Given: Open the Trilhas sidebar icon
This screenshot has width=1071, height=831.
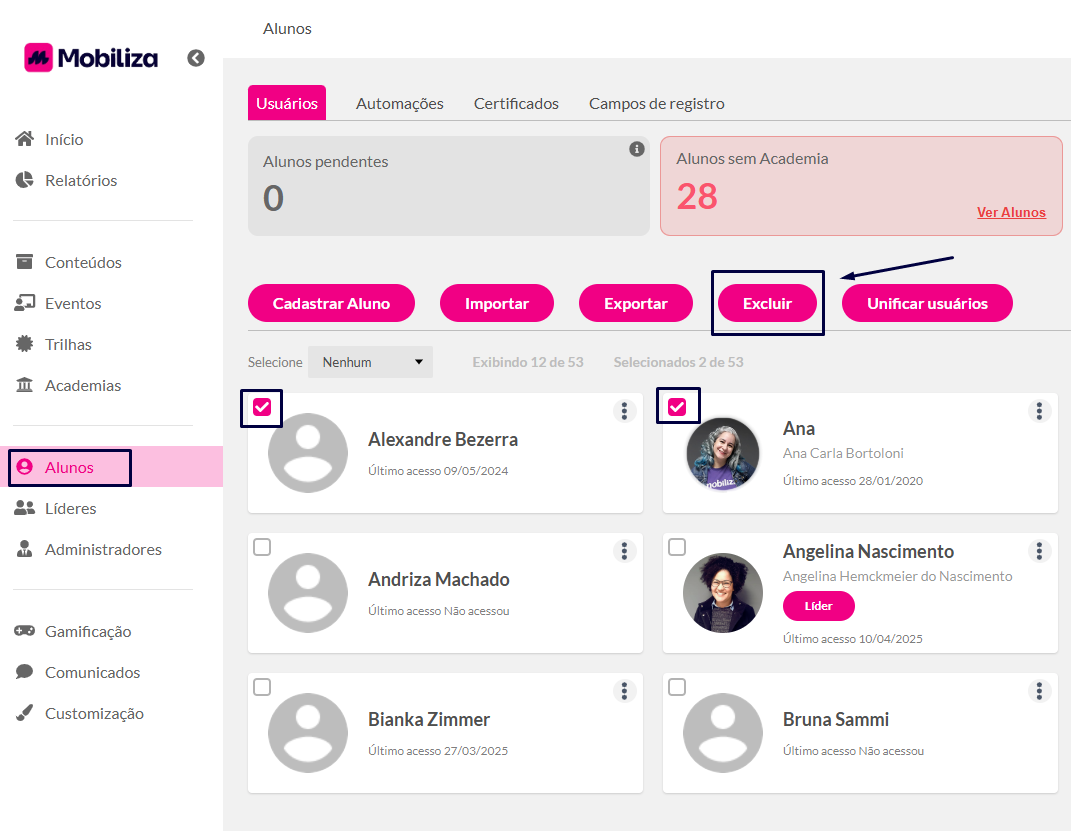Looking at the screenshot, I should pyautogui.click(x=25, y=344).
